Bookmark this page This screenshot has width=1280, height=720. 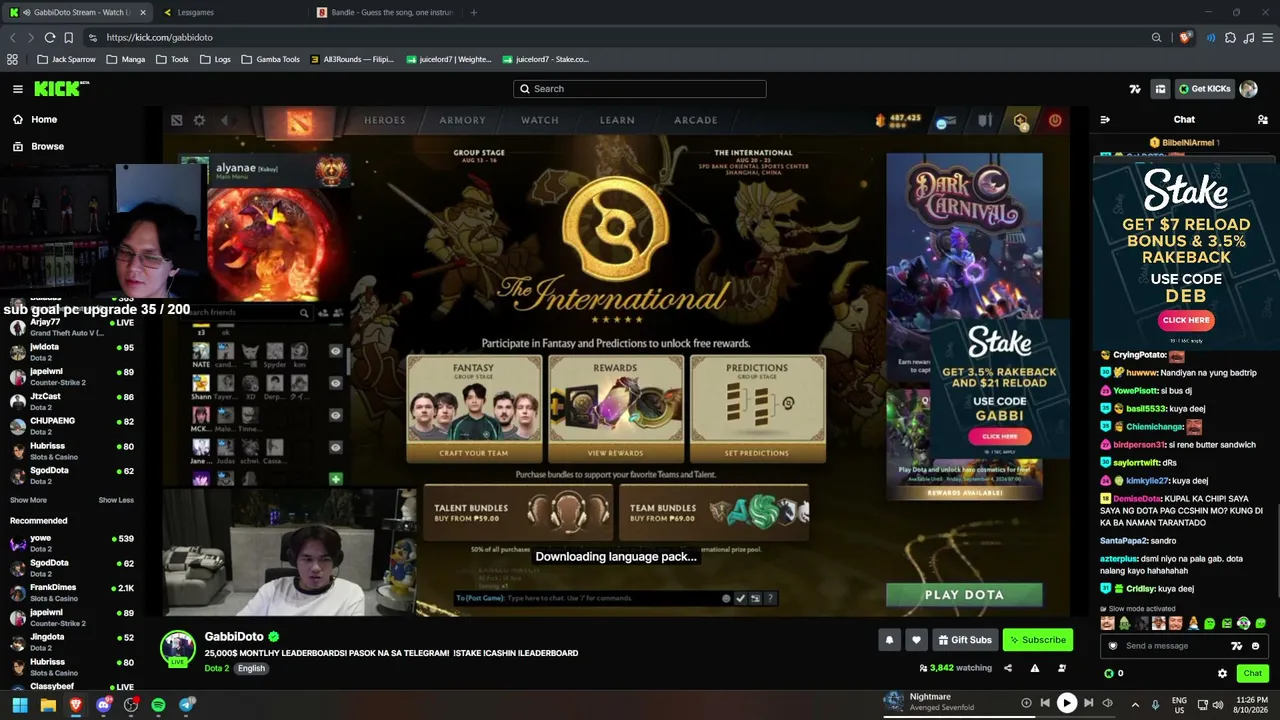click(x=68, y=37)
